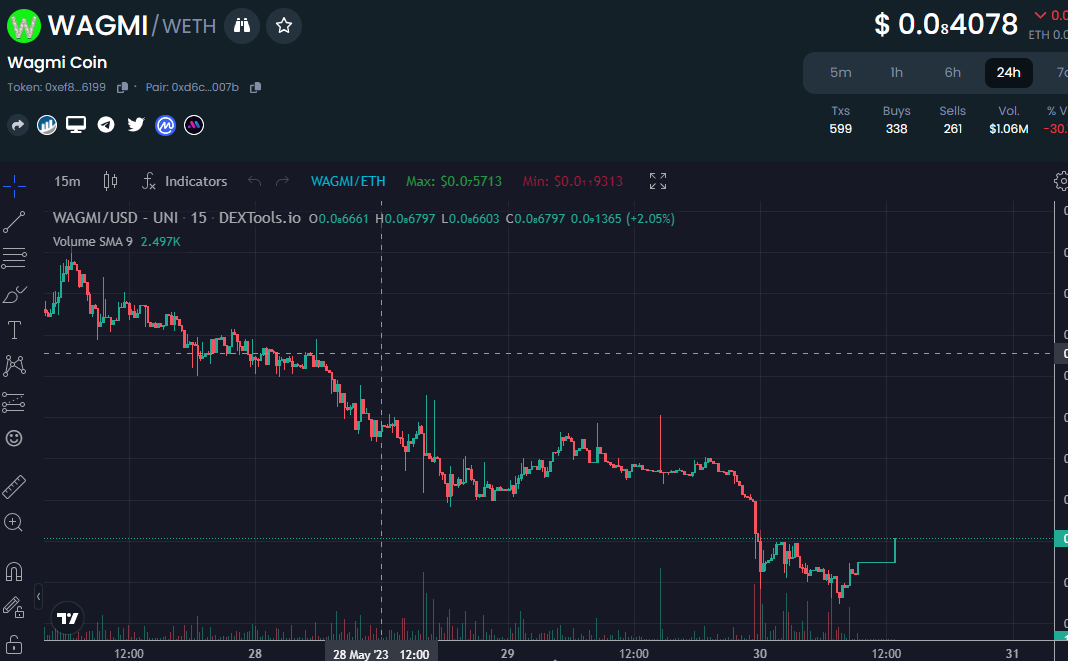Click the TradingView logo on chart
This screenshot has width=1068, height=661.
pyautogui.click(x=67, y=618)
